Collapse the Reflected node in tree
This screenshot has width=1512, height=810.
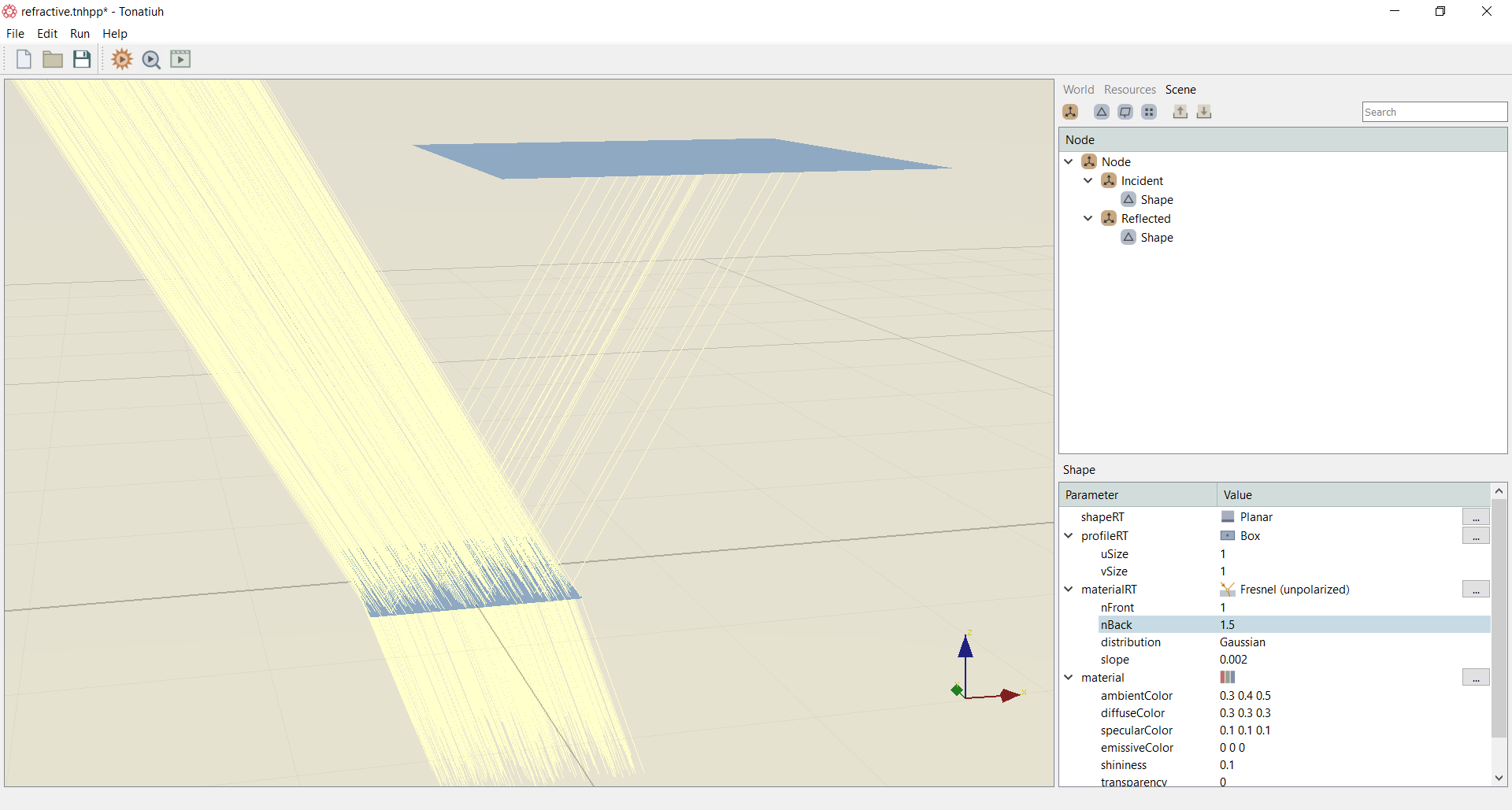click(x=1088, y=218)
